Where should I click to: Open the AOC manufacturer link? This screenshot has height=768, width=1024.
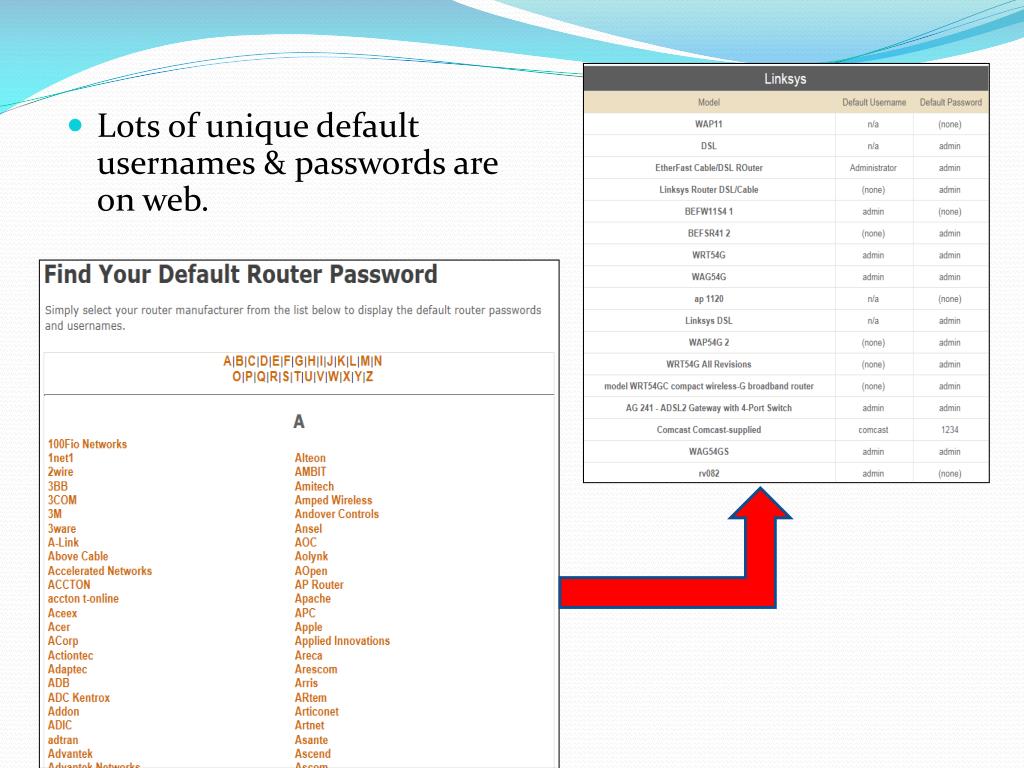(x=306, y=543)
